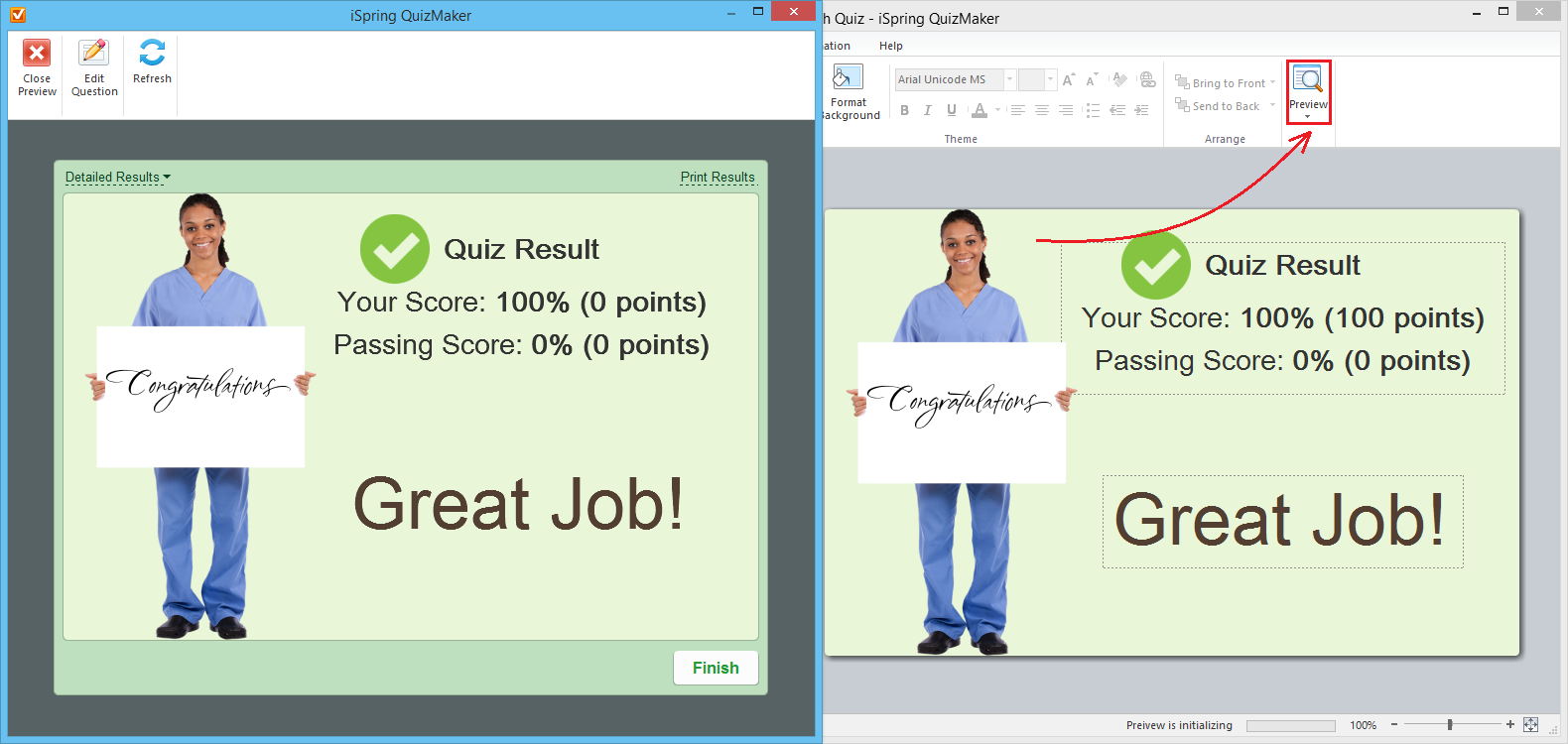Toggle bold formatting

(904, 110)
